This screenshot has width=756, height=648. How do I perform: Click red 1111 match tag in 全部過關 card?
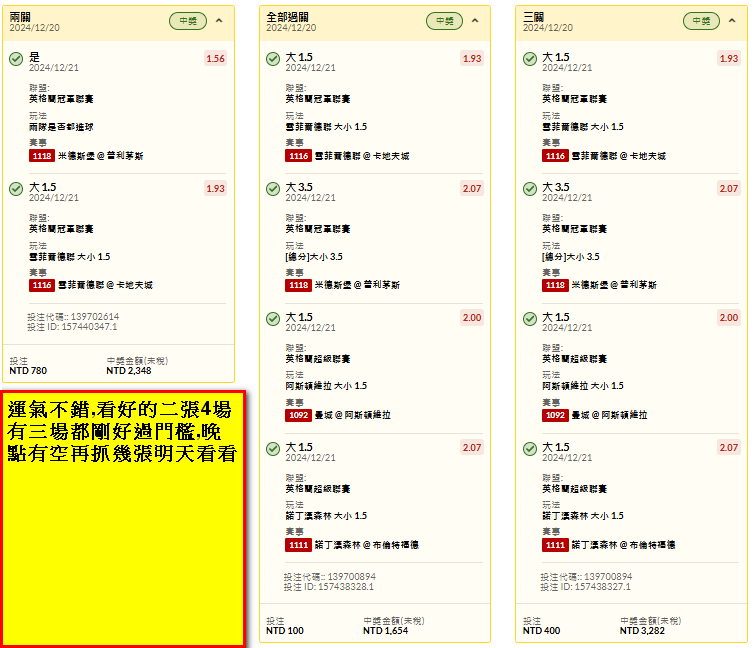click(x=298, y=545)
